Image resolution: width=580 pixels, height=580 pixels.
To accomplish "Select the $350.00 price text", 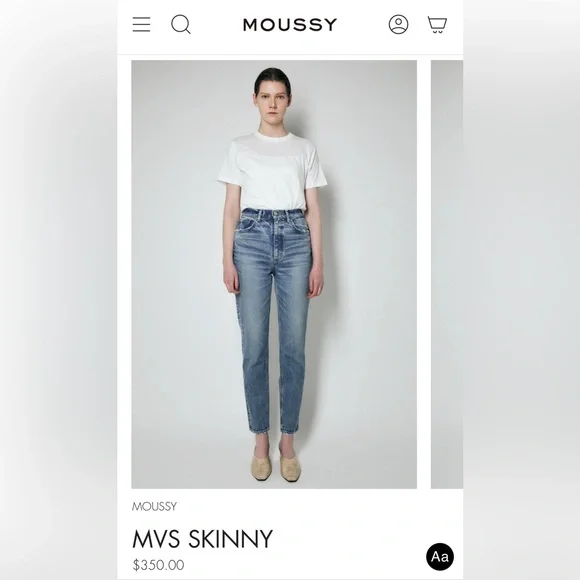I will [x=158, y=565].
